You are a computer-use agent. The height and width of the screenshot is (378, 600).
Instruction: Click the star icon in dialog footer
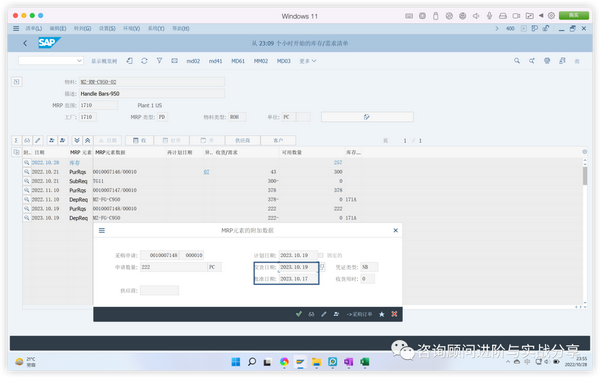pos(382,314)
